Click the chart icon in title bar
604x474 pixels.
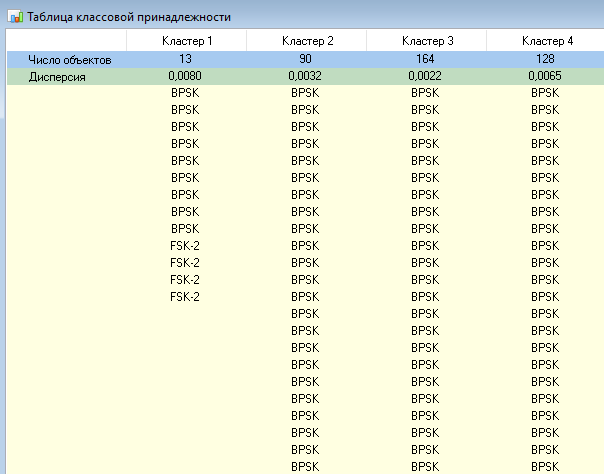pos(15,17)
